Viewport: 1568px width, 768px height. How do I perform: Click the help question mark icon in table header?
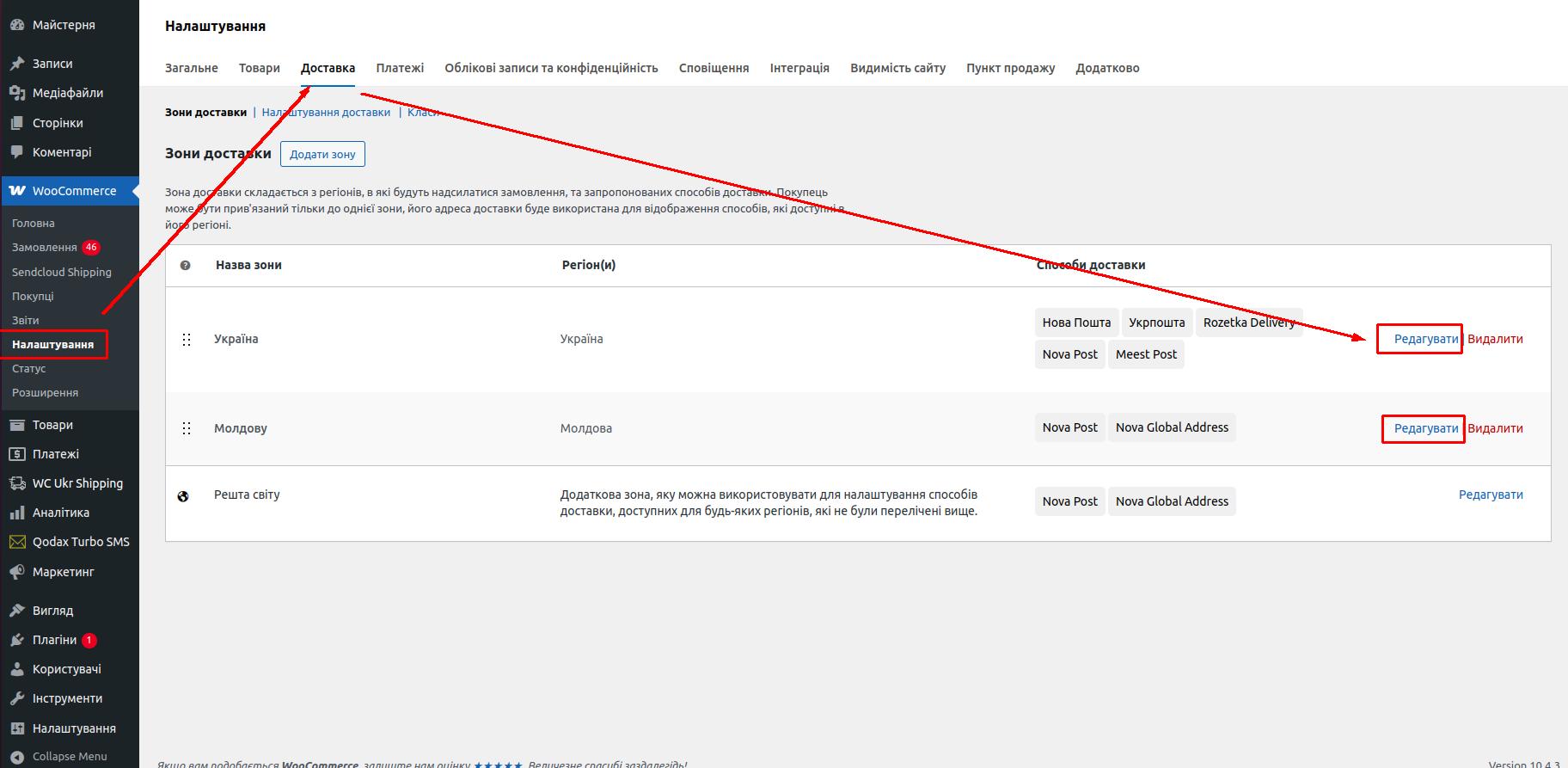click(x=185, y=266)
